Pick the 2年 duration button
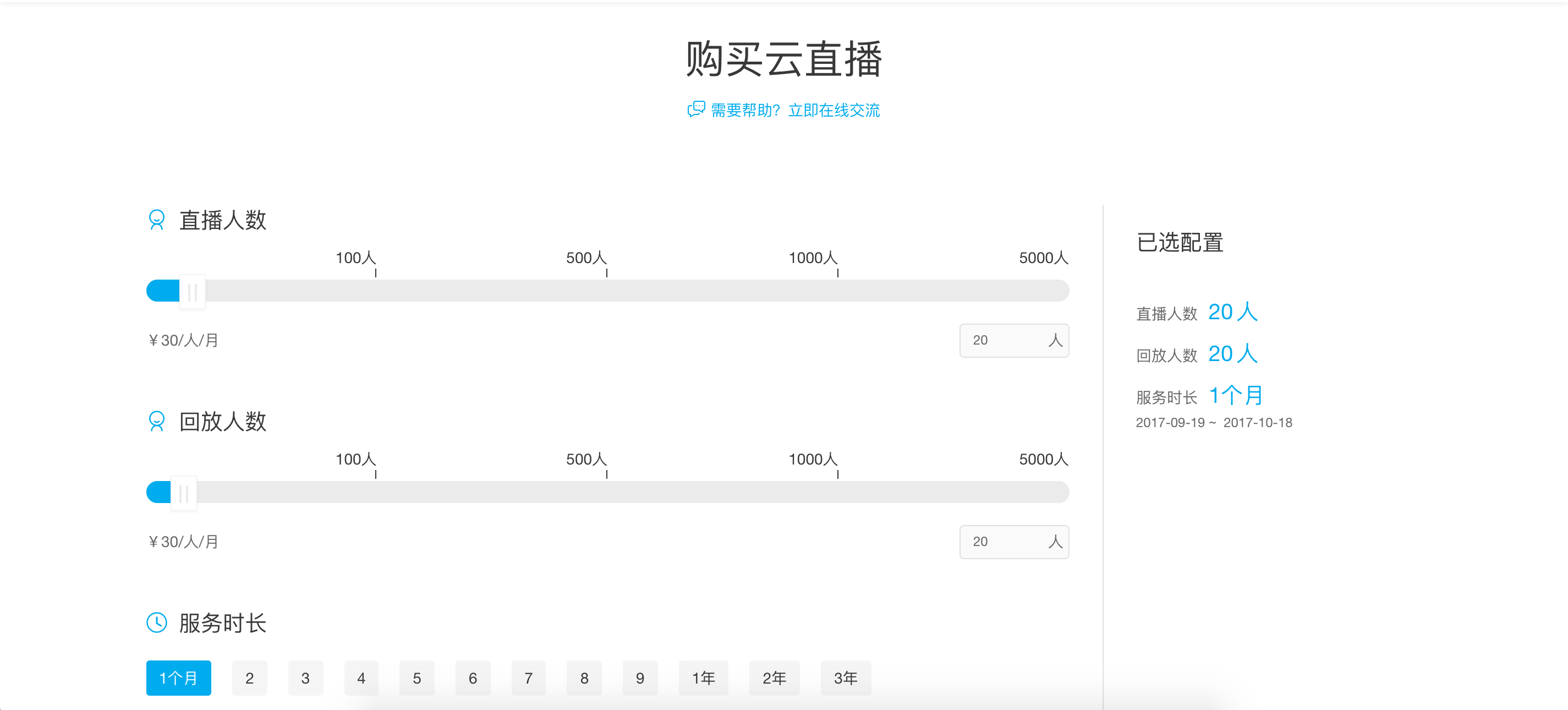The height and width of the screenshot is (710, 1568). [x=774, y=678]
